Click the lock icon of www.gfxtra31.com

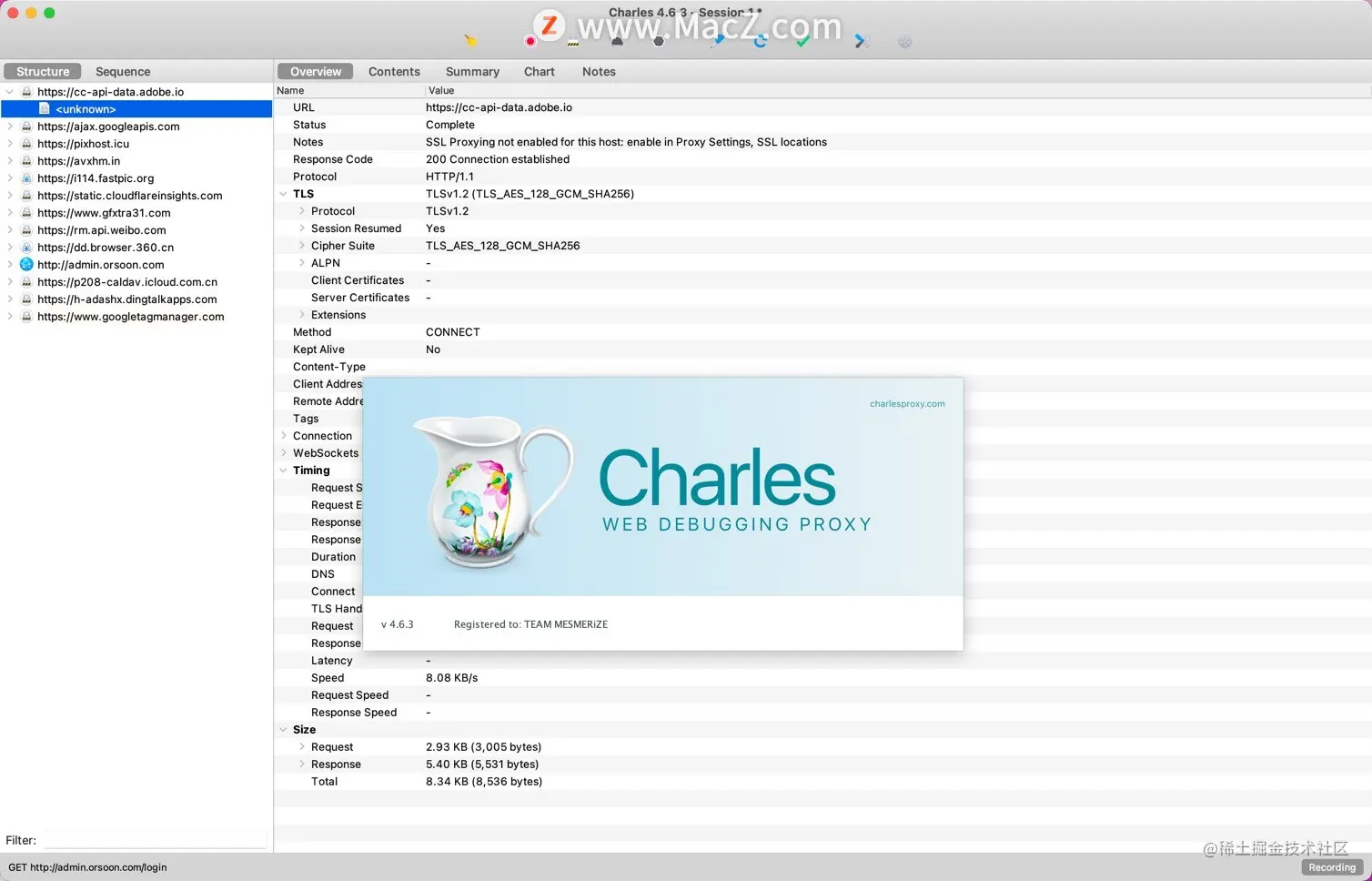coord(26,213)
